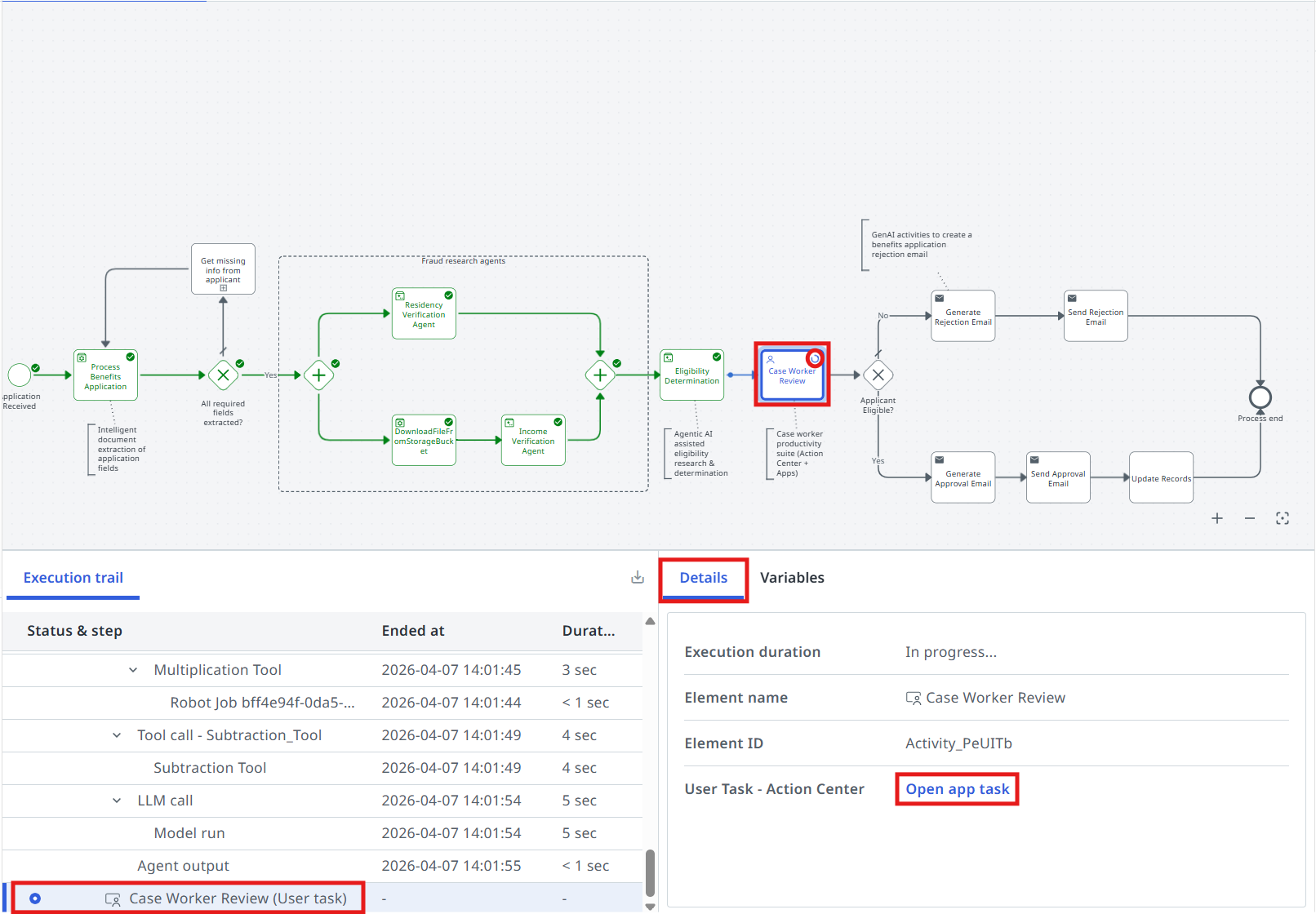This screenshot has height=914, width=1316.
Task: Switch to the Execution trail tab
Action: (73, 578)
